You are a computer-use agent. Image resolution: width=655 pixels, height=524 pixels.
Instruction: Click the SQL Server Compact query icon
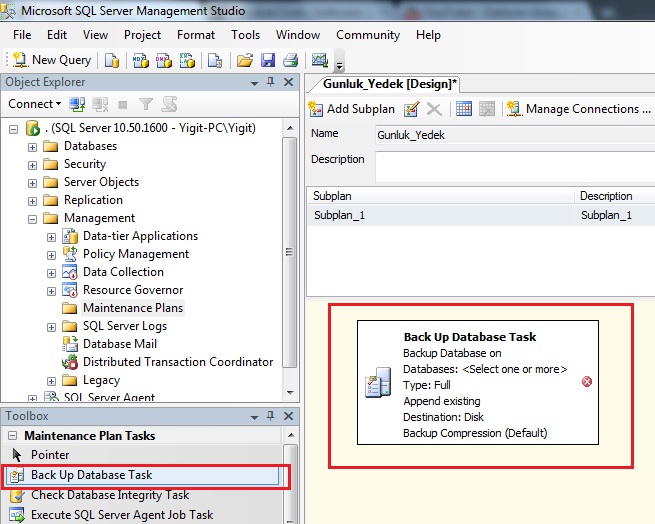click(215, 60)
